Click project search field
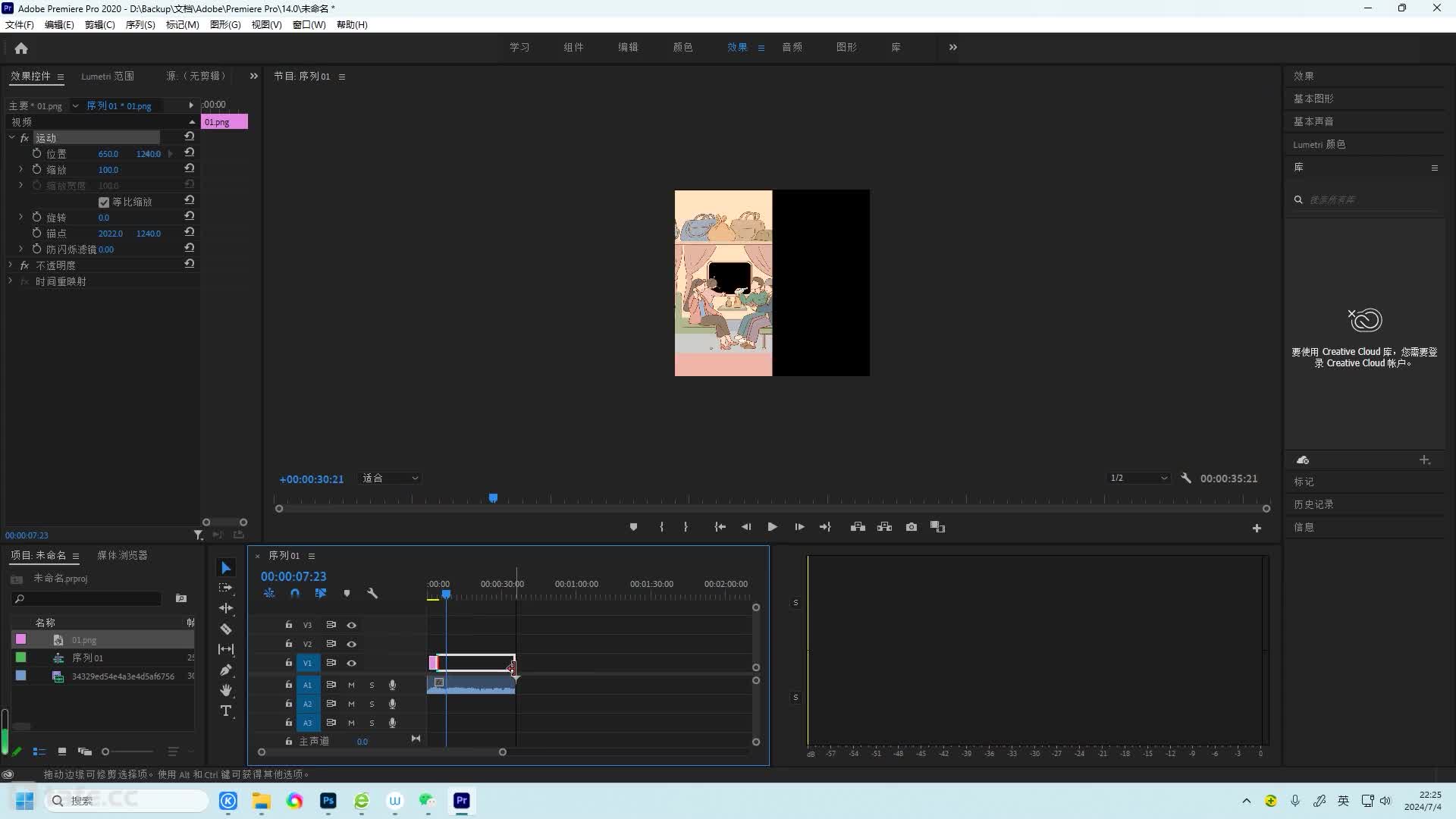1456x819 pixels. 86,599
